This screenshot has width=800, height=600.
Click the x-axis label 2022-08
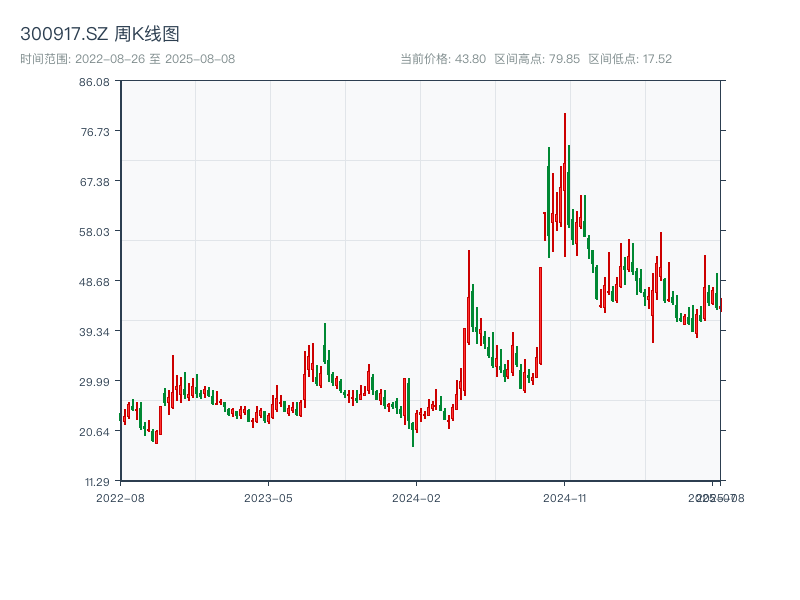point(120,498)
